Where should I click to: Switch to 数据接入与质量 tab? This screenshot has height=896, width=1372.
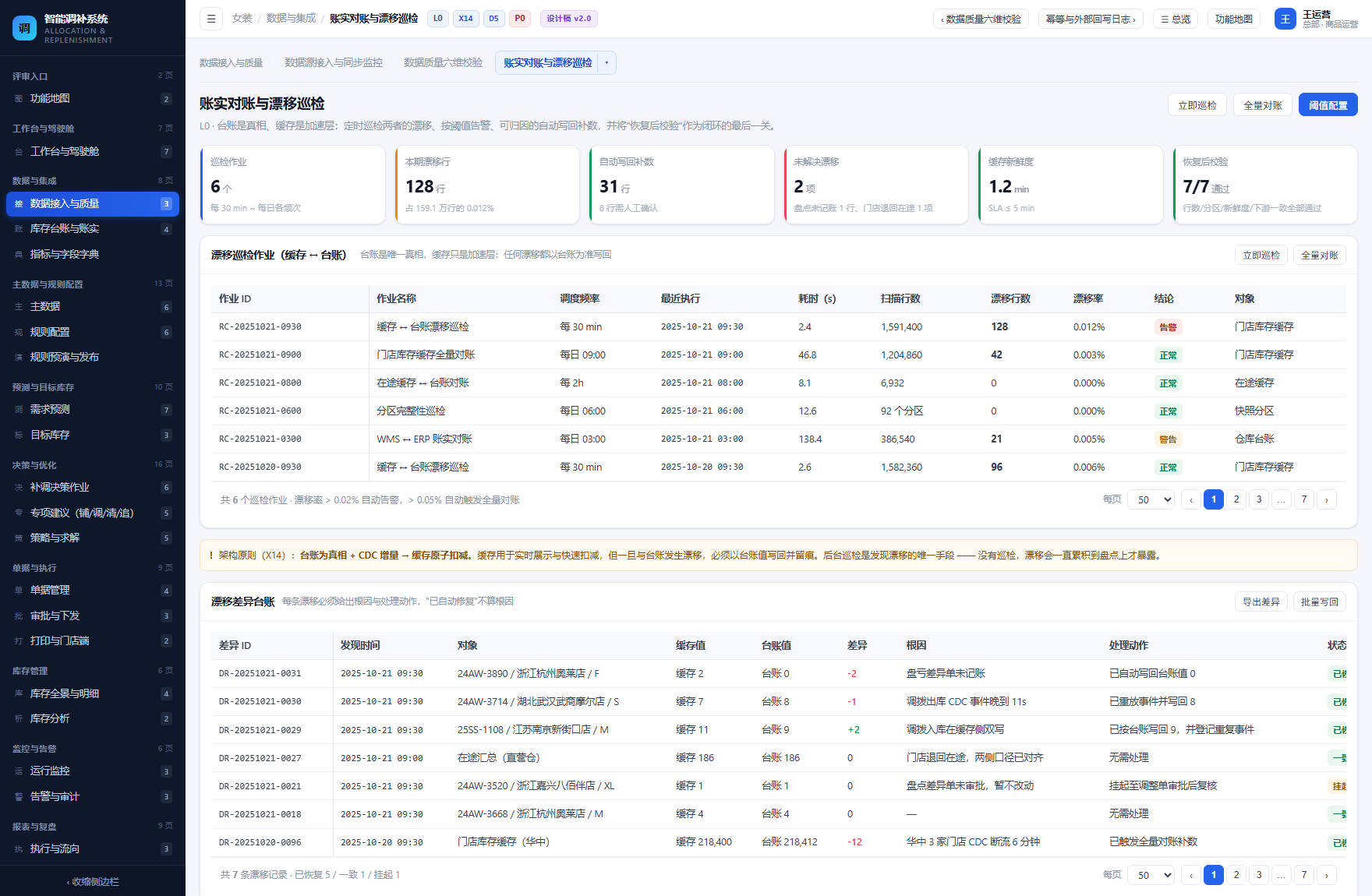point(232,63)
